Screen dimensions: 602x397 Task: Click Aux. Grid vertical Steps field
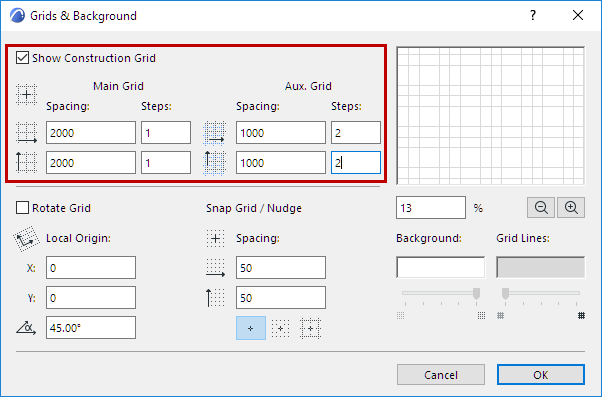click(356, 162)
